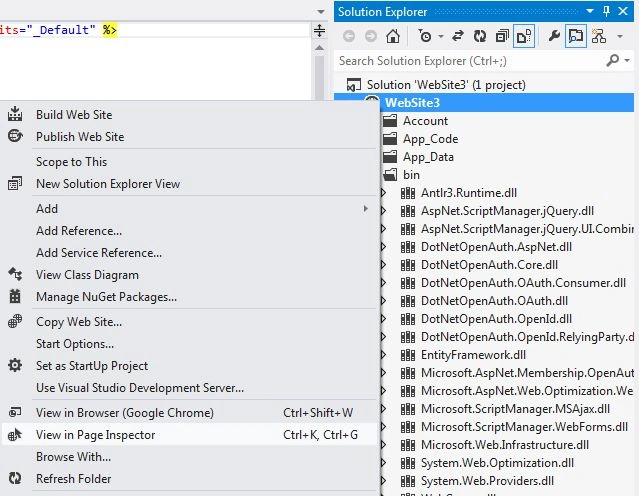Viewport: 639px width, 496px height.
Task: Click the Back navigation icon in Solution Explorer
Action: pyautogui.click(x=349, y=37)
